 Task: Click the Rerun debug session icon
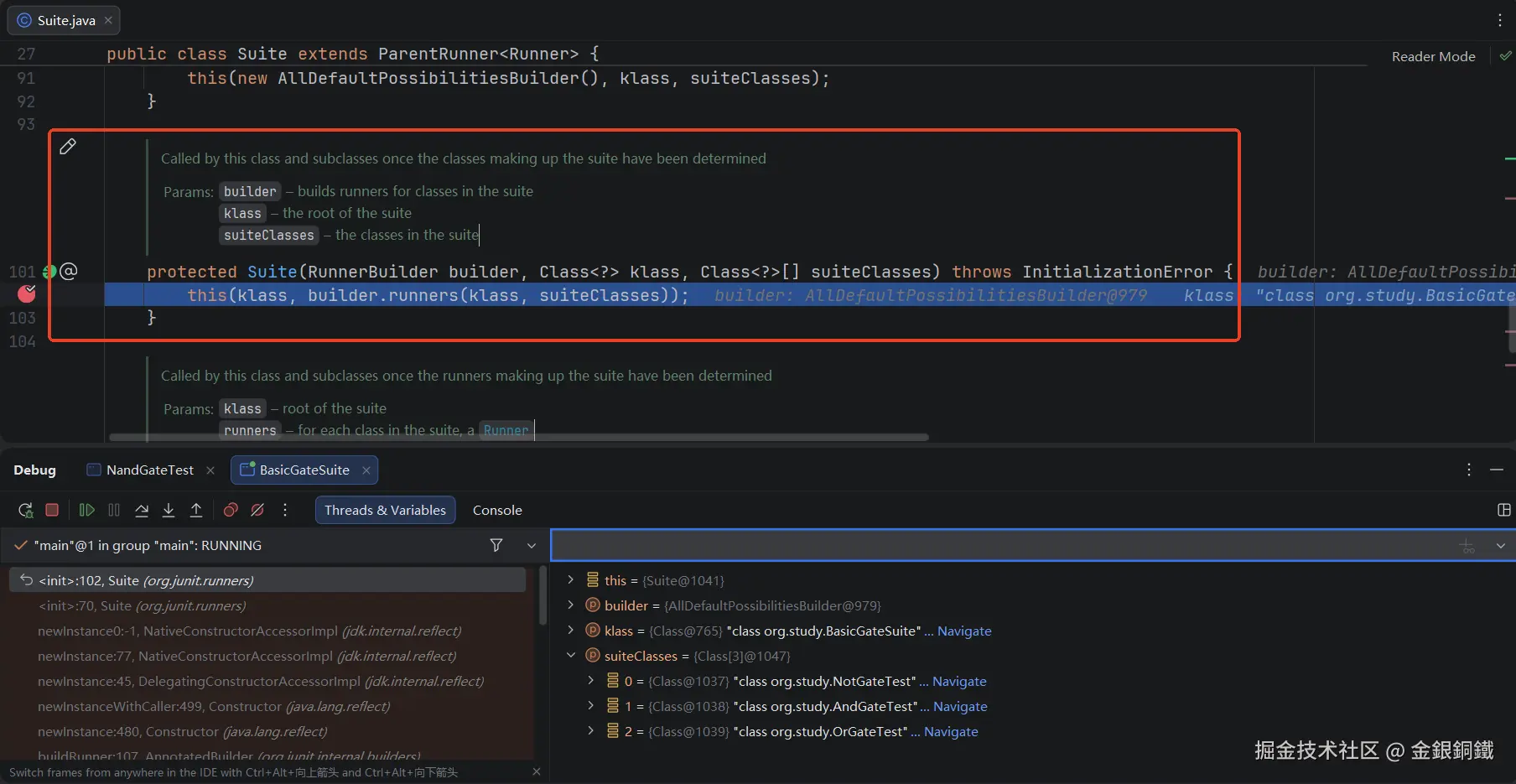pos(25,510)
